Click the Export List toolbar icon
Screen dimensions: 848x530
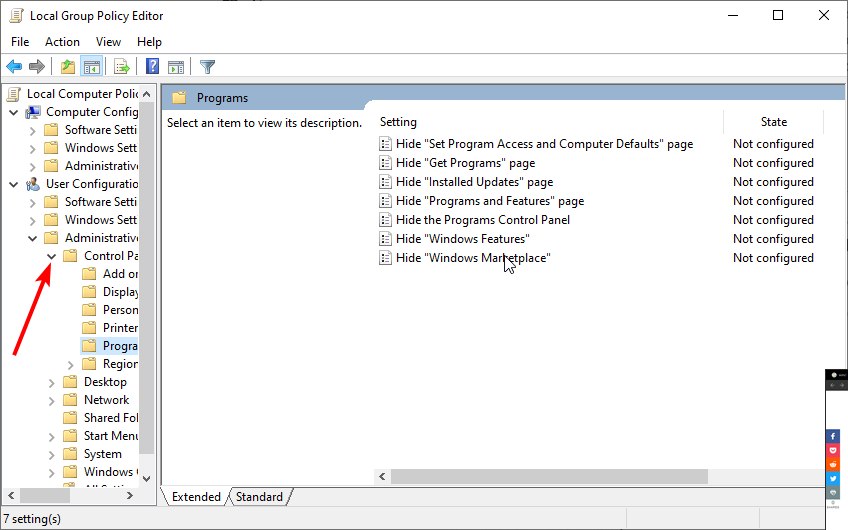click(x=122, y=67)
